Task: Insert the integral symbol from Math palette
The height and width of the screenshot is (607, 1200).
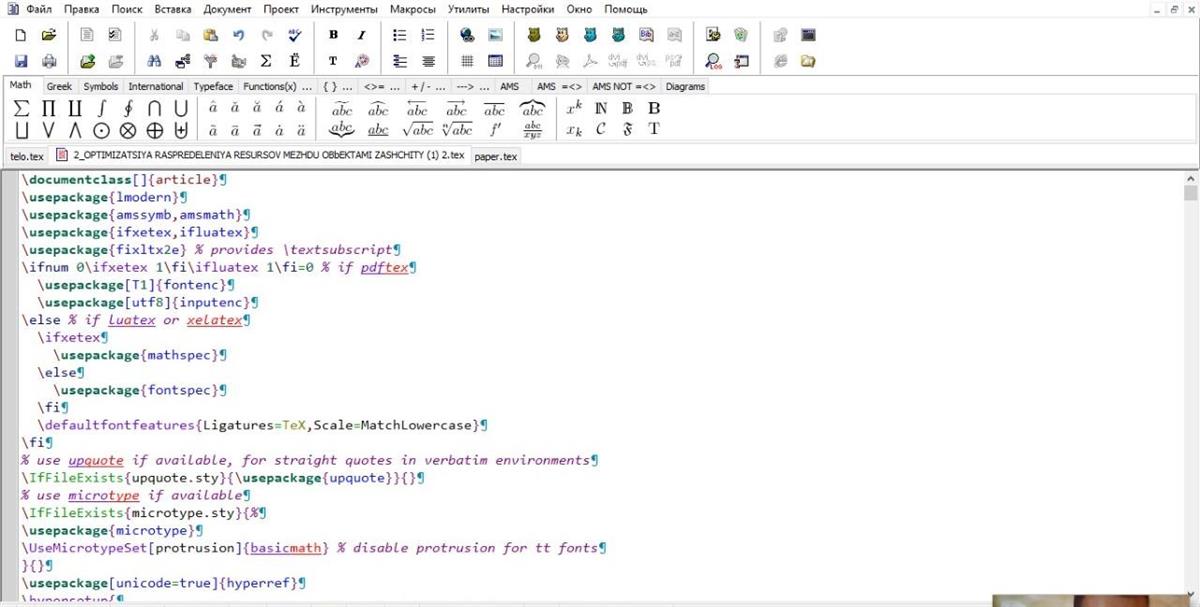Action: pos(101,108)
